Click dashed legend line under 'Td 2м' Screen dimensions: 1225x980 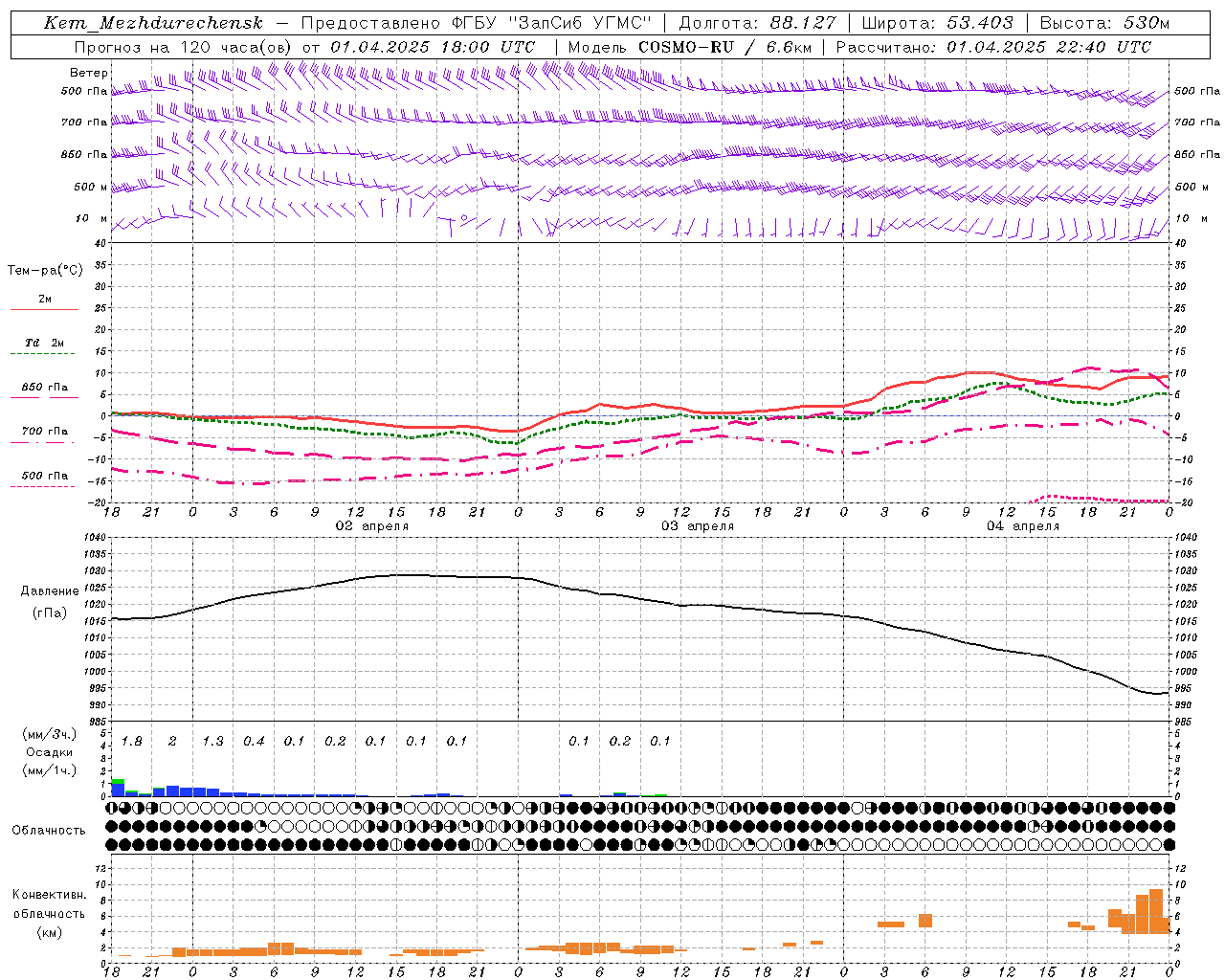click(x=42, y=354)
